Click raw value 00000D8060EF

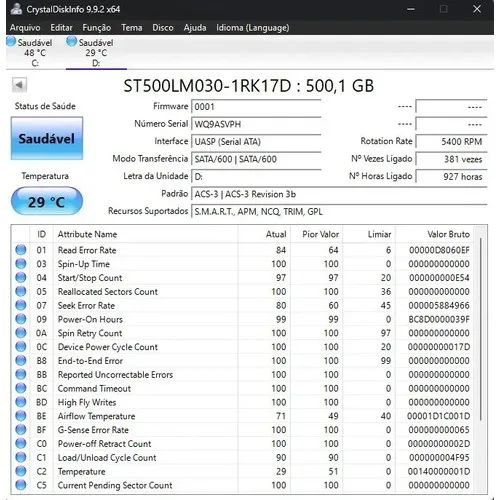(x=439, y=250)
